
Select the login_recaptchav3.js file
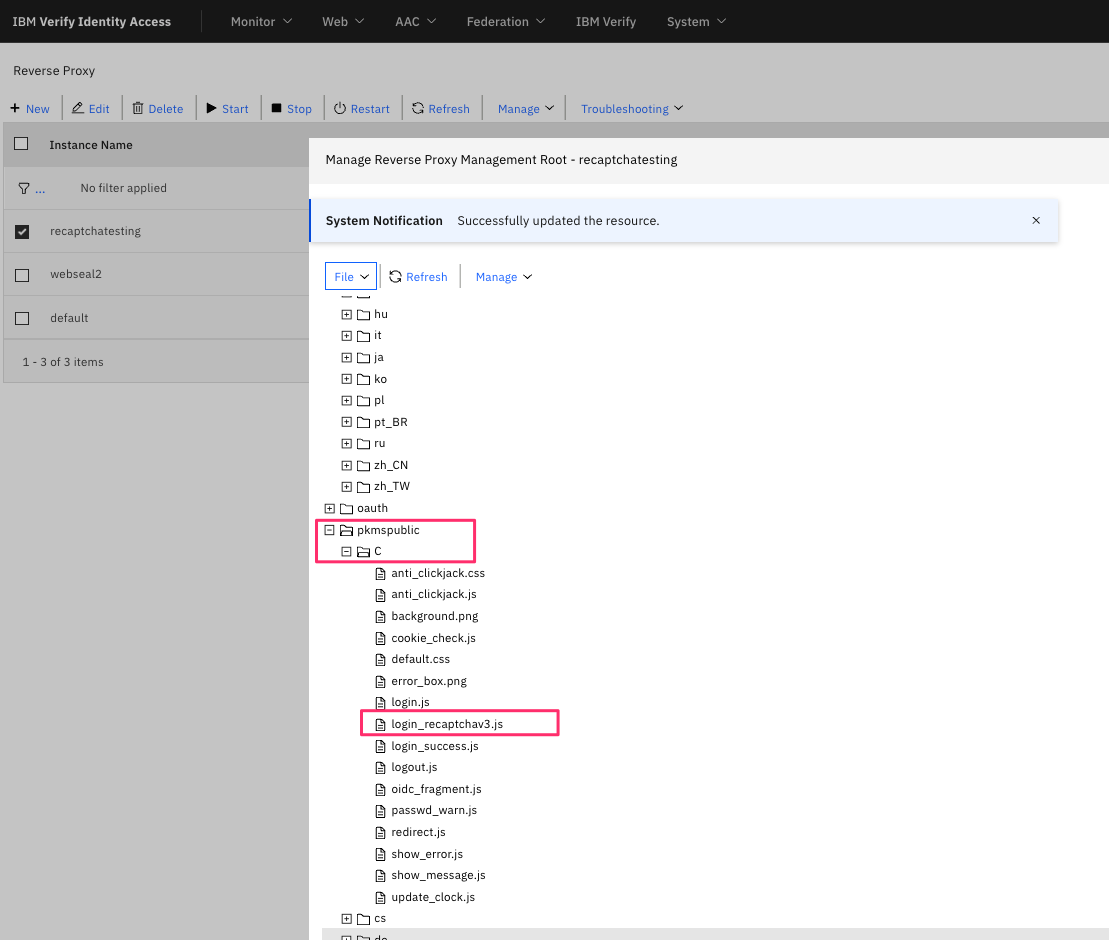[447, 724]
